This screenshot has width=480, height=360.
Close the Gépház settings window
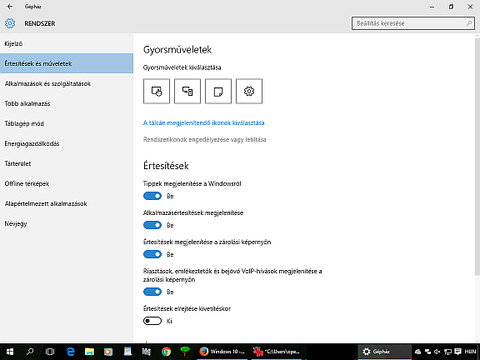coord(470,7)
